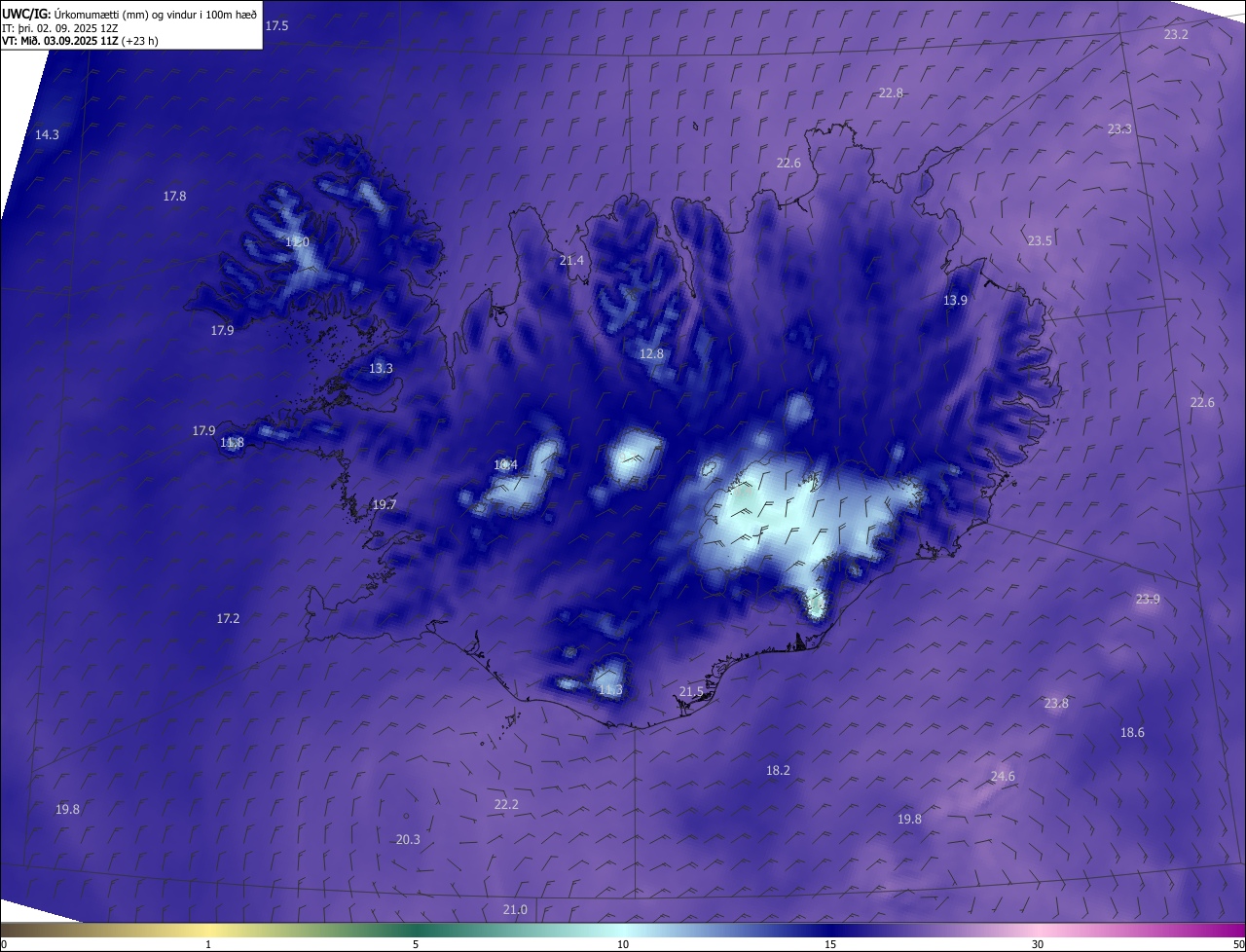Click the color scale label 1
This screenshot has height=952, width=1246.
pyautogui.click(x=208, y=944)
